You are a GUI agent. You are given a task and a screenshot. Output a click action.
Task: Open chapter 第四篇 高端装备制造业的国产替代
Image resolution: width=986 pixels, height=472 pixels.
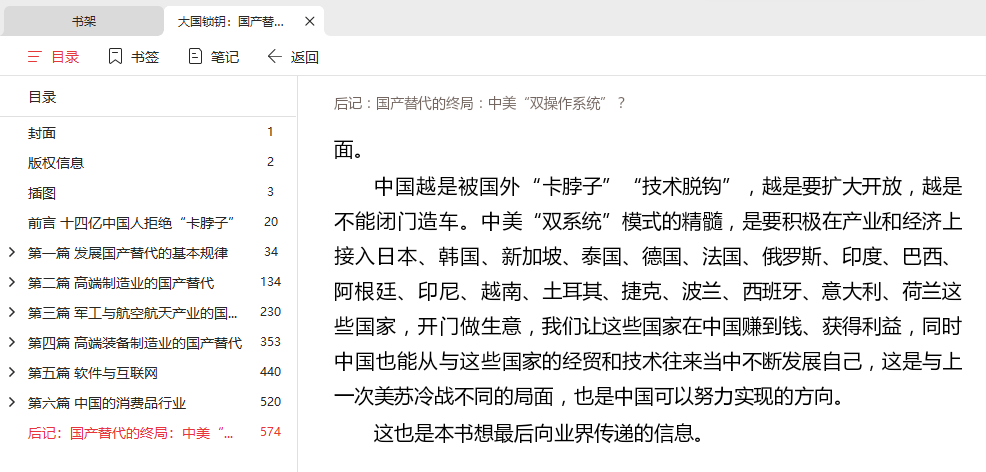tap(135, 343)
